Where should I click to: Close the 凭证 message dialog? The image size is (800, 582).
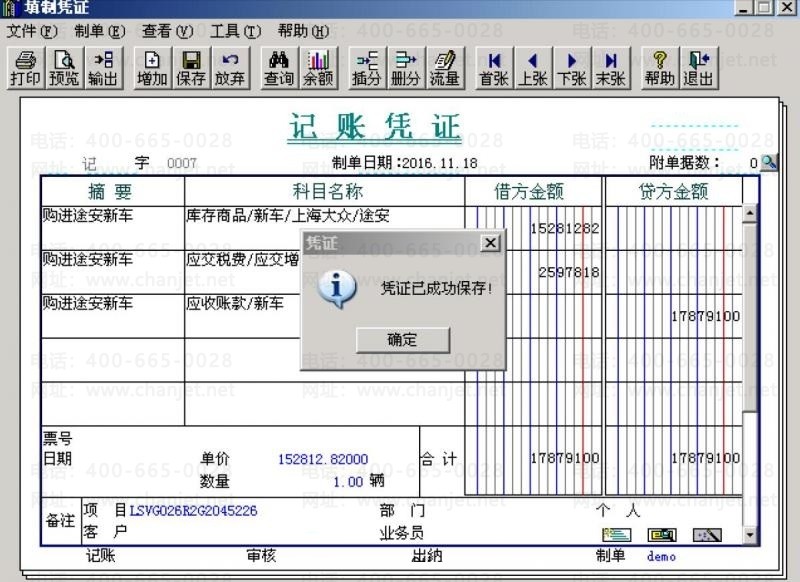point(490,243)
